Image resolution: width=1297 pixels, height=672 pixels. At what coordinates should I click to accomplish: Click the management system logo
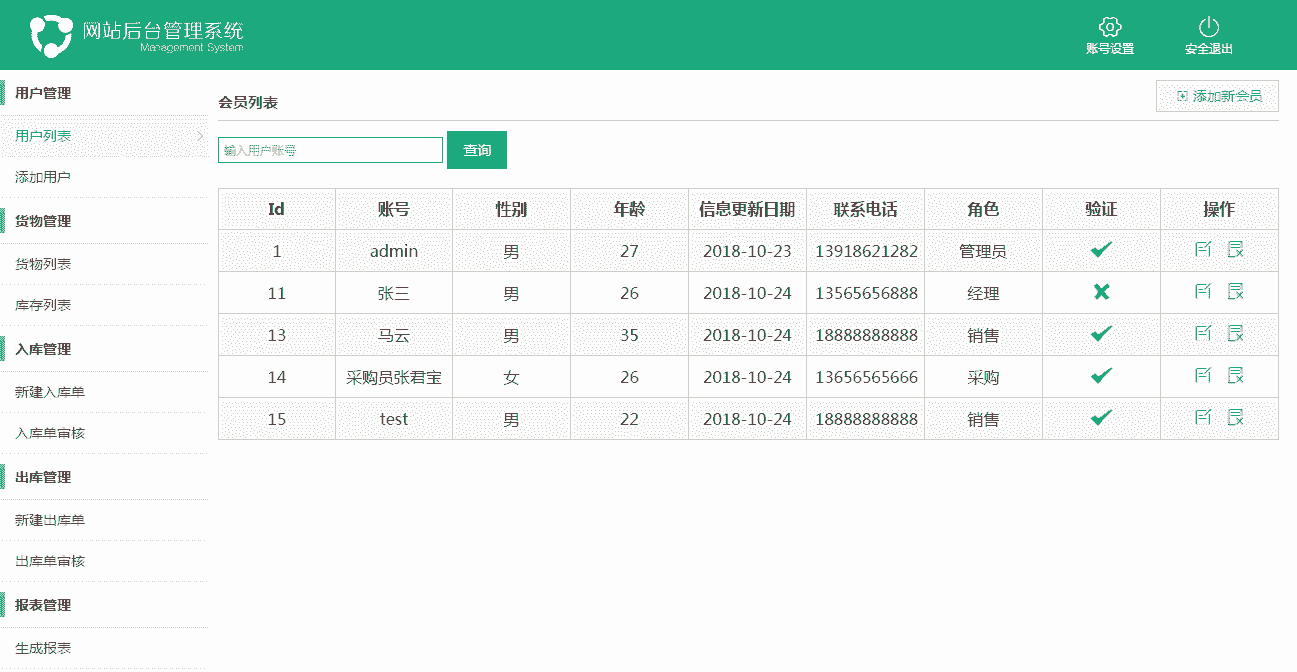point(51,35)
